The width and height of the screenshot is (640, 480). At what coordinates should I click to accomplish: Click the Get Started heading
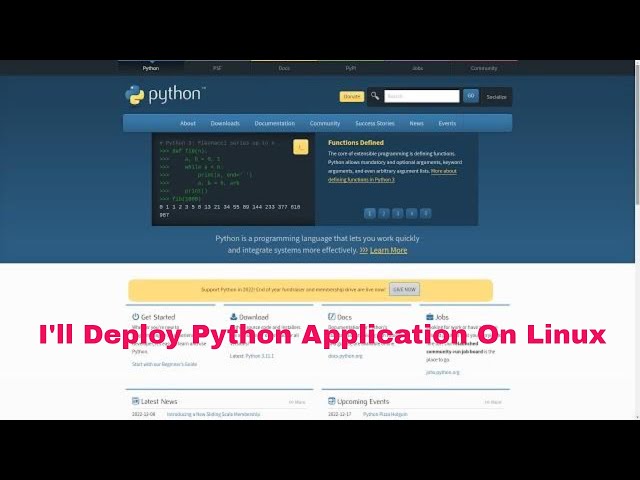coord(158,317)
